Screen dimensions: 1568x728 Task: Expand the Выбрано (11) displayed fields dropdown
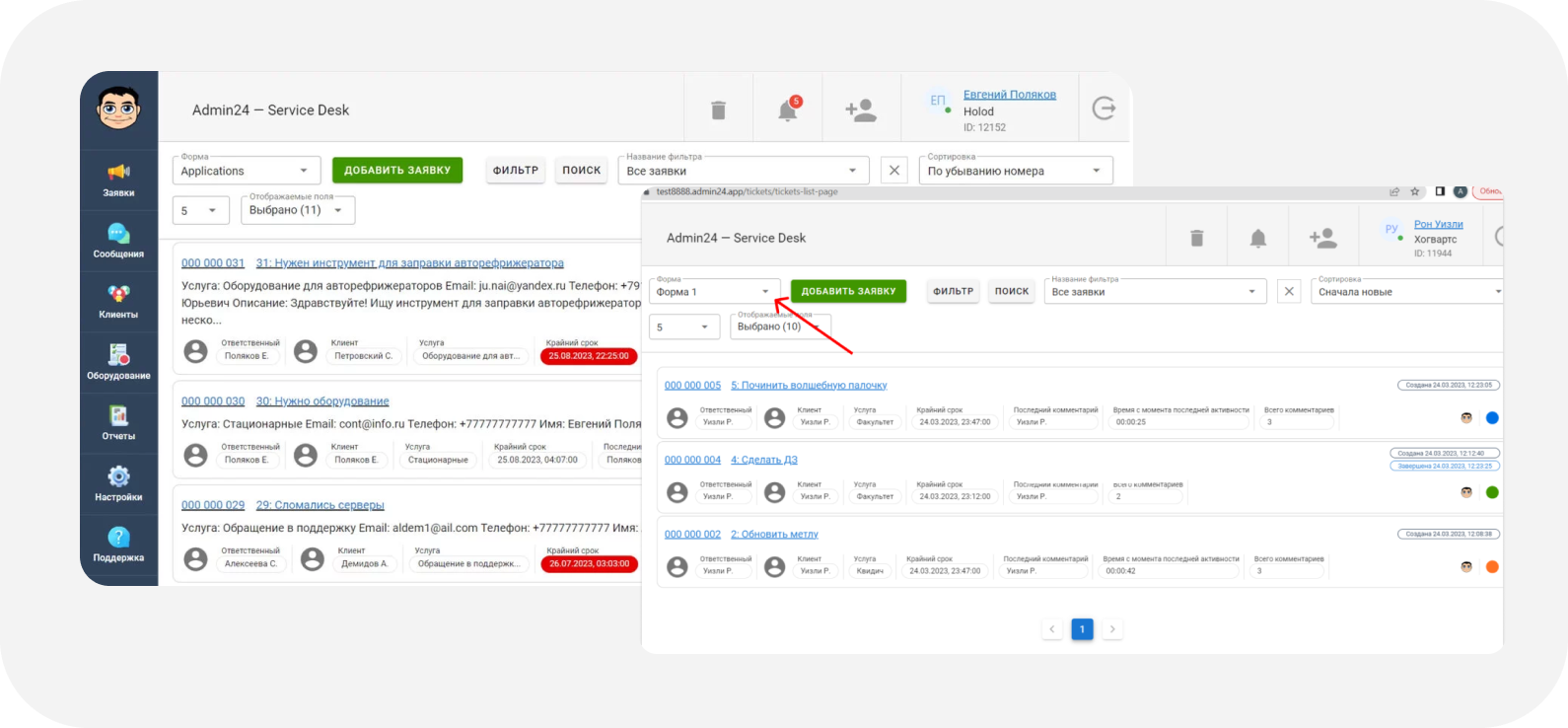point(299,210)
